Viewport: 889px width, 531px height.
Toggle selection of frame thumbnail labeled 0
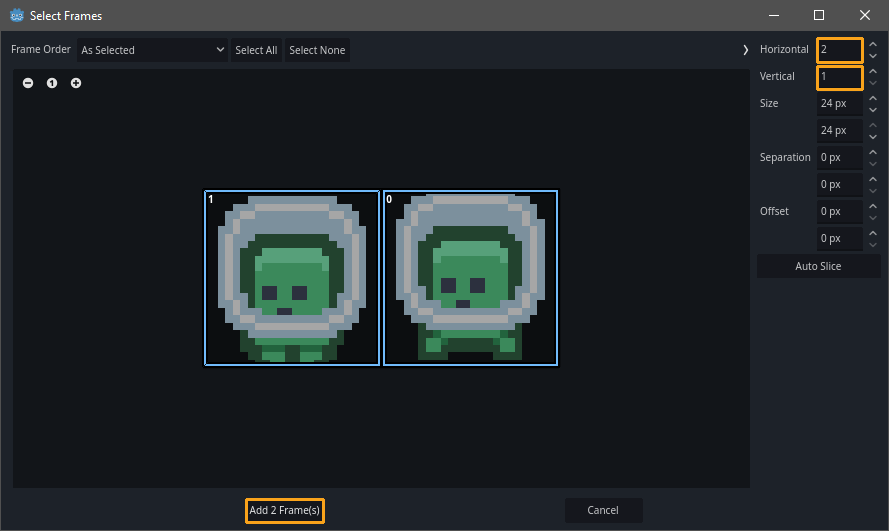point(470,278)
